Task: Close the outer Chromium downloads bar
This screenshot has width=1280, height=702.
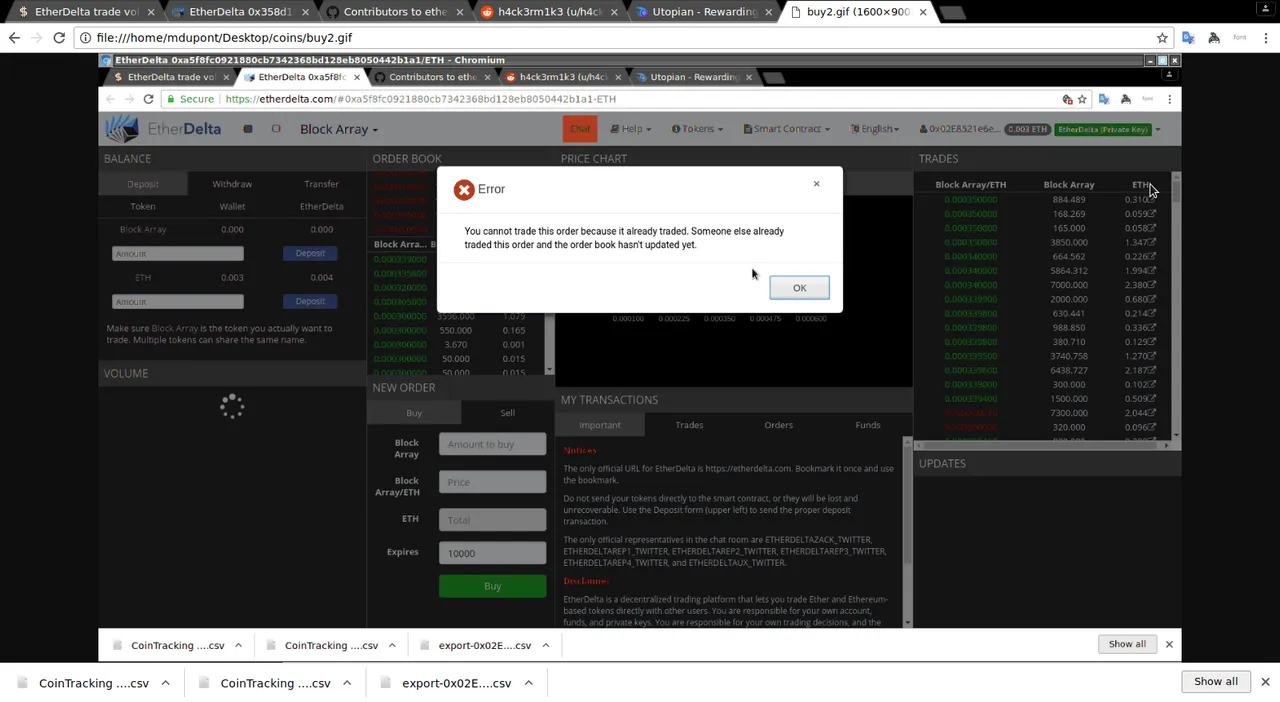Action: pyautogui.click(x=1265, y=682)
